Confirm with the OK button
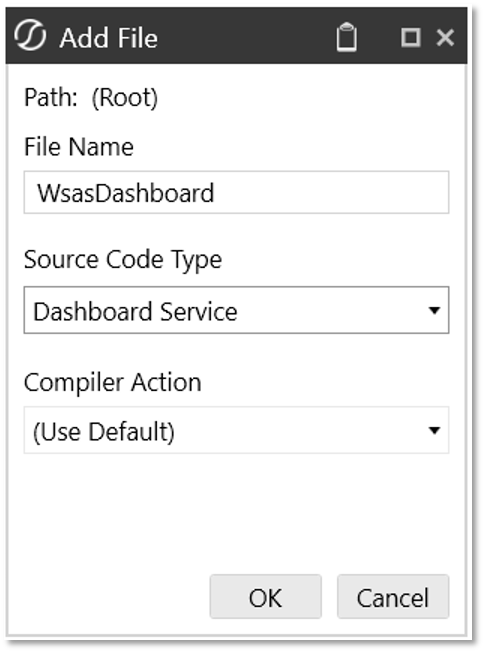The width and height of the screenshot is (486, 654). (x=265, y=596)
